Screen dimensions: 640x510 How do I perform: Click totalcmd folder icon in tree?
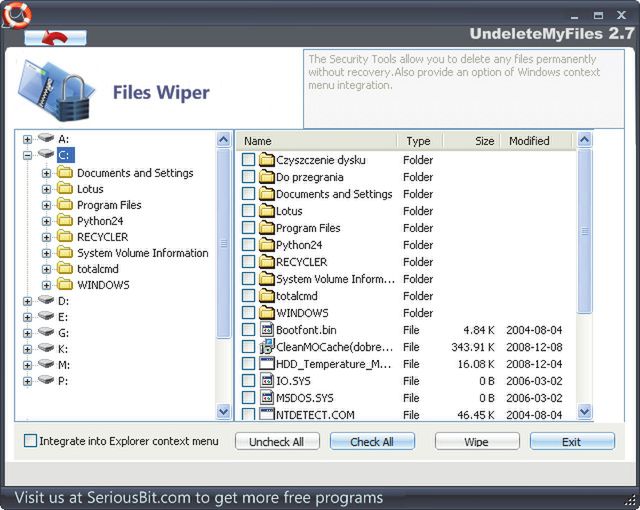click(65, 268)
